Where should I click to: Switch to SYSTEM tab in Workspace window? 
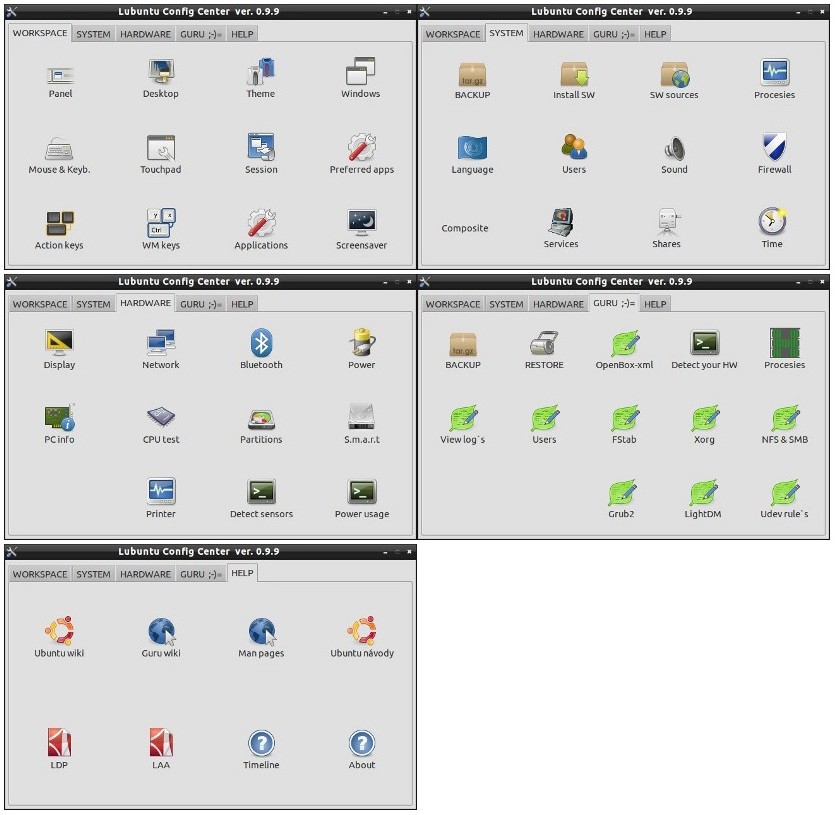[93, 34]
